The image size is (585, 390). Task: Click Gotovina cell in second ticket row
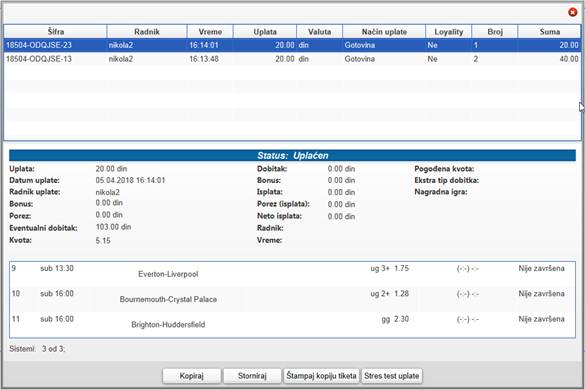tap(360, 59)
